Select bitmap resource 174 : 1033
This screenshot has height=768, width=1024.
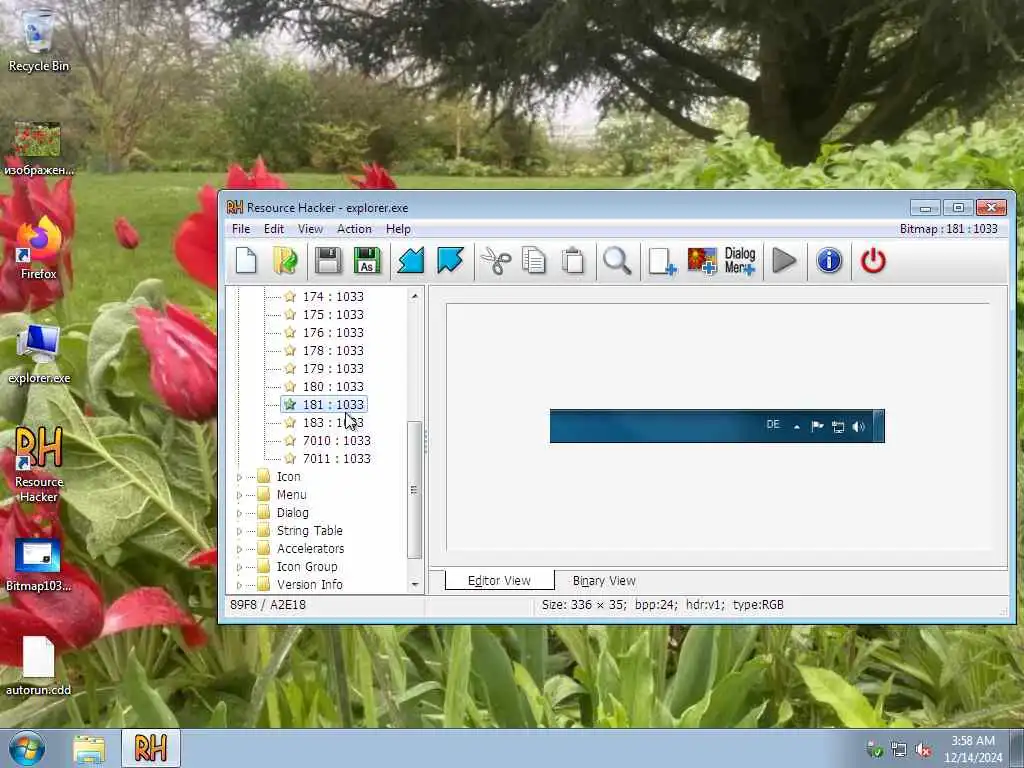tap(333, 296)
